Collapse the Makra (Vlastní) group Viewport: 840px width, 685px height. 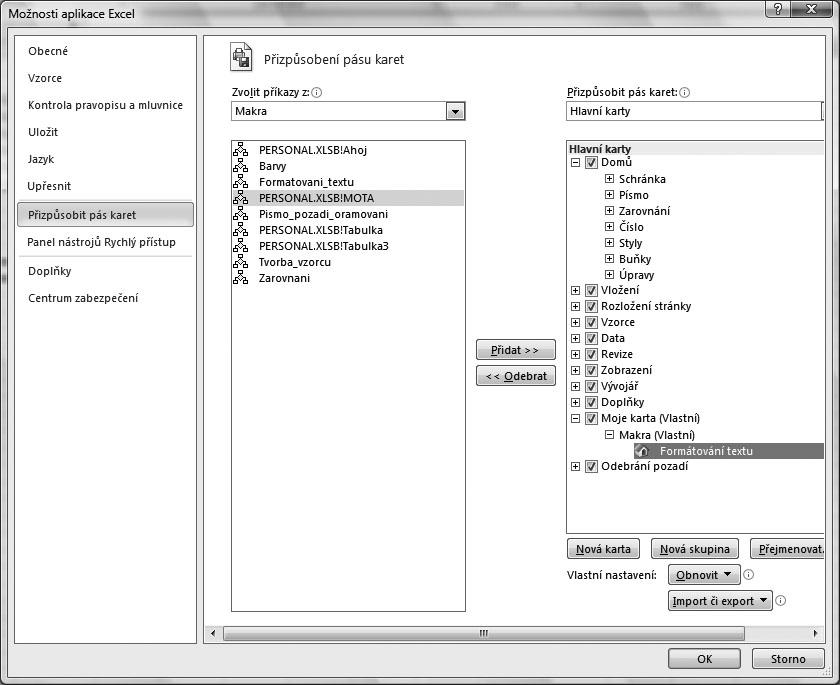click(609, 435)
